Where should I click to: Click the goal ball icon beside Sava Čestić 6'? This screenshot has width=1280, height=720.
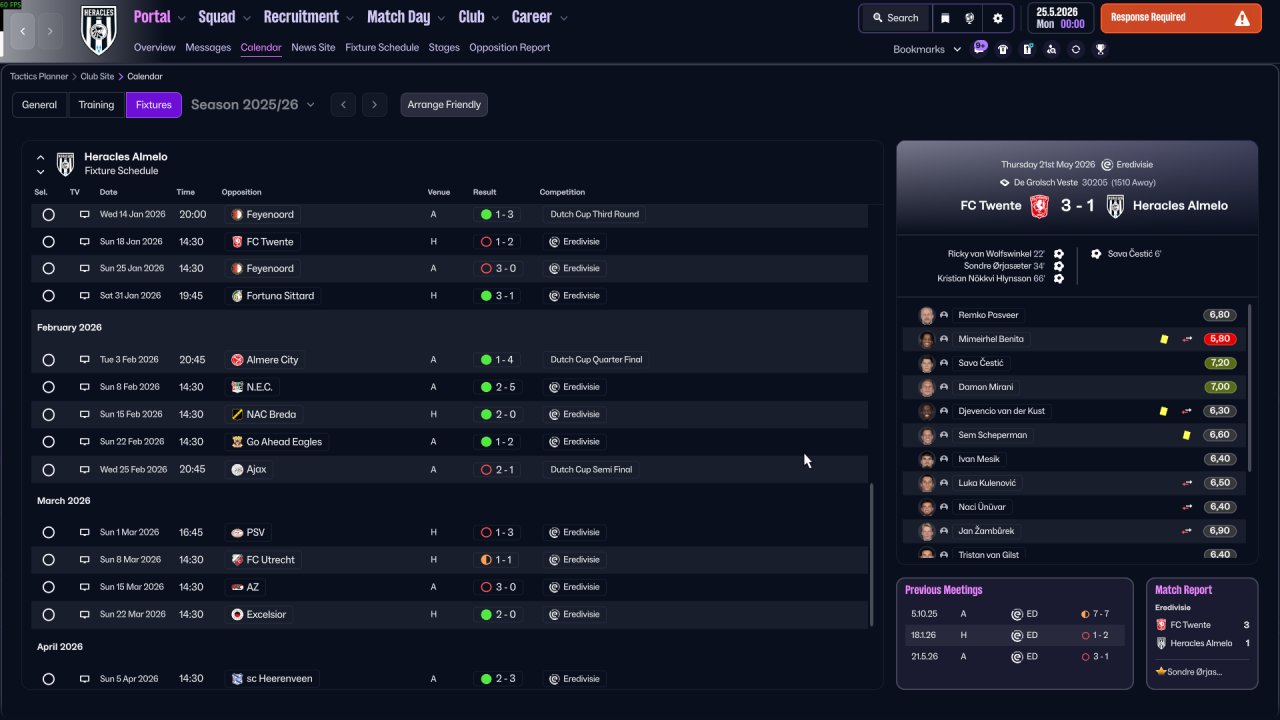pyautogui.click(x=1096, y=254)
